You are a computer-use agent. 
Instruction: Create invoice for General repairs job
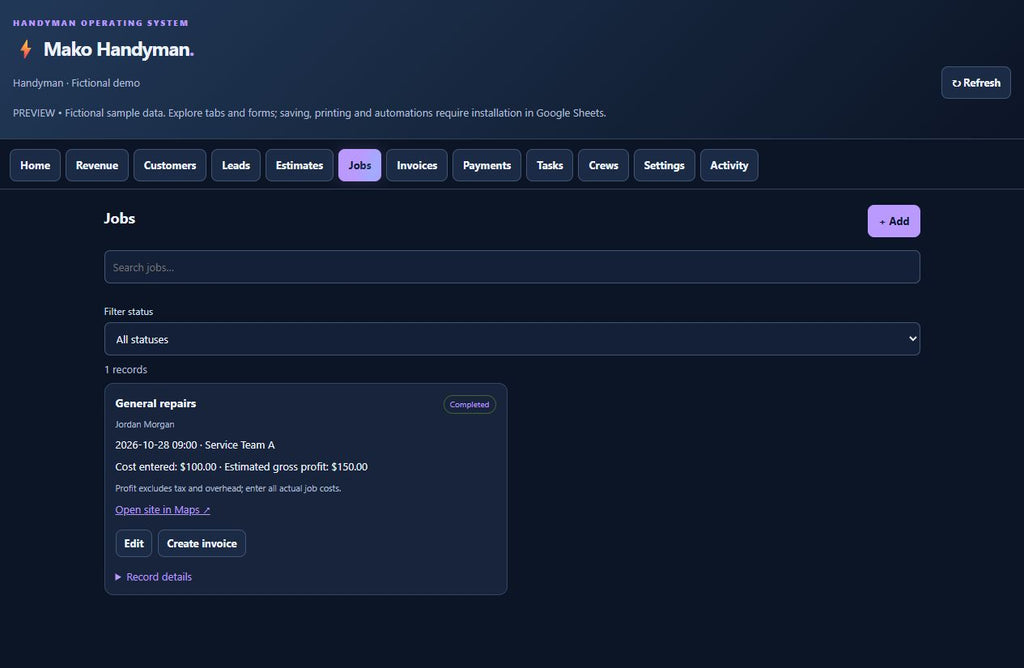click(x=202, y=543)
